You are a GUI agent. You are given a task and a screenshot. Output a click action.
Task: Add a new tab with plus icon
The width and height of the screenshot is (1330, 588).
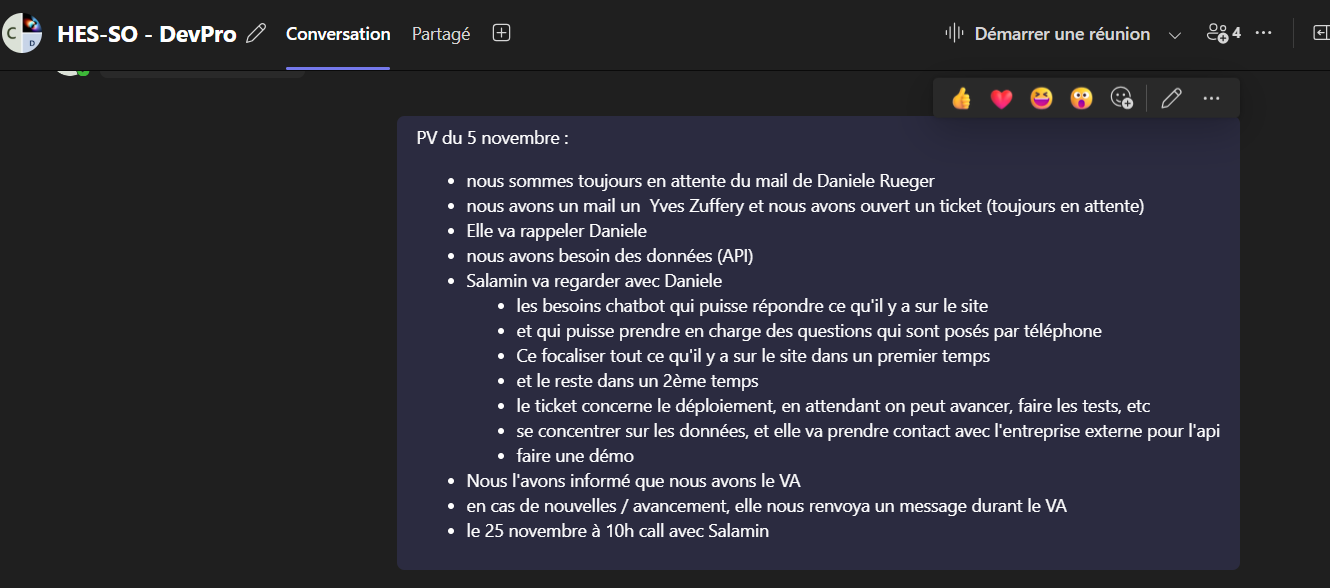(502, 33)
